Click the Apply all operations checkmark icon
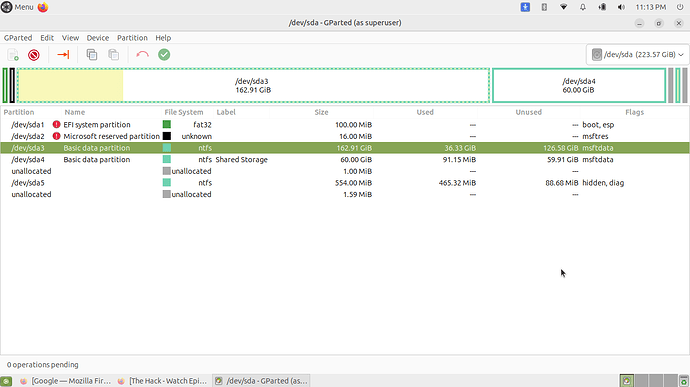Screen dimensions: 690x387 (x=164, y=55)
